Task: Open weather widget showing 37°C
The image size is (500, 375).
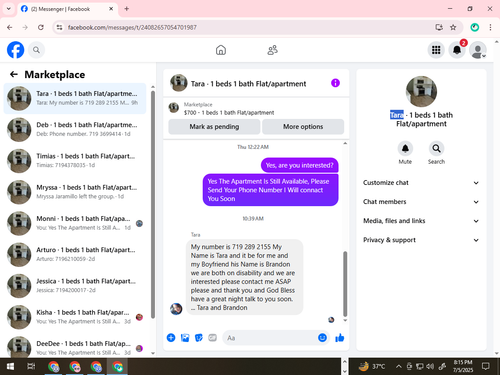Action: [x=372, y=367]
